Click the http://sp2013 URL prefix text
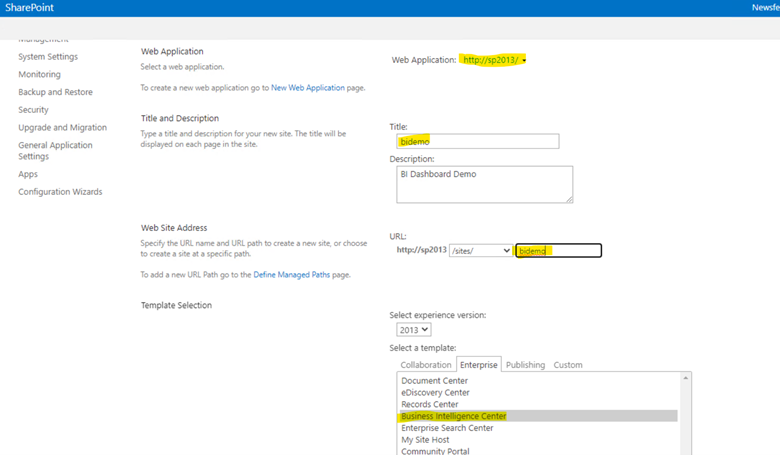 coord(421,250)
